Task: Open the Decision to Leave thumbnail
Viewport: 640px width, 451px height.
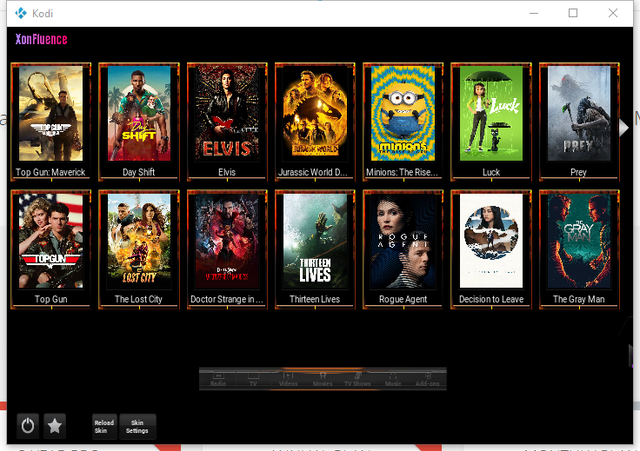Action: (491, 249)
